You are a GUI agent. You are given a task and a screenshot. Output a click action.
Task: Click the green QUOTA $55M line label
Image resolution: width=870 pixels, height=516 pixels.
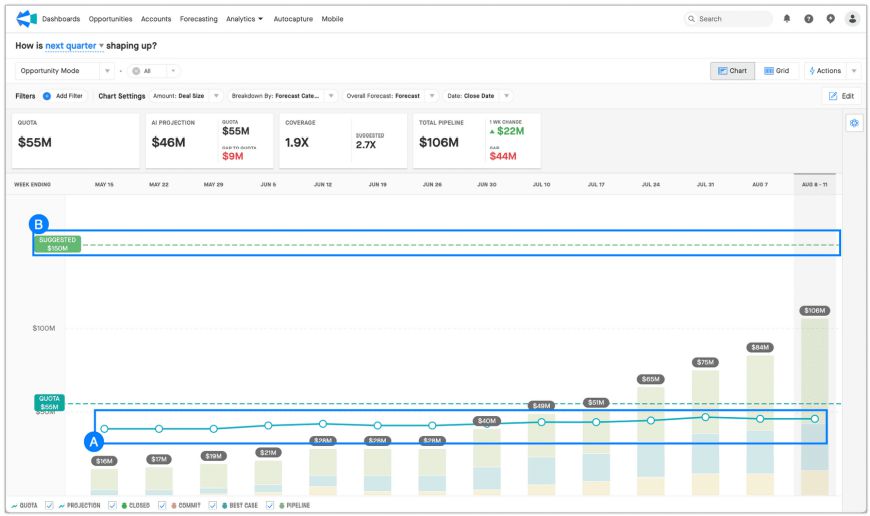[49, 403]
